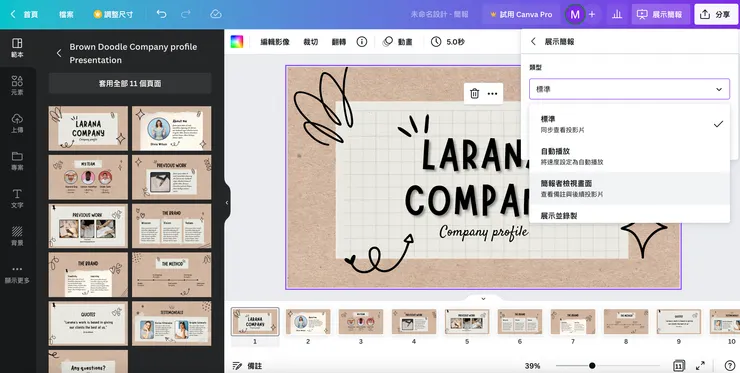The width and height of the screenshot is (740, 373).
Task: Click the plus add-collaborator icon
Action: 592,15
